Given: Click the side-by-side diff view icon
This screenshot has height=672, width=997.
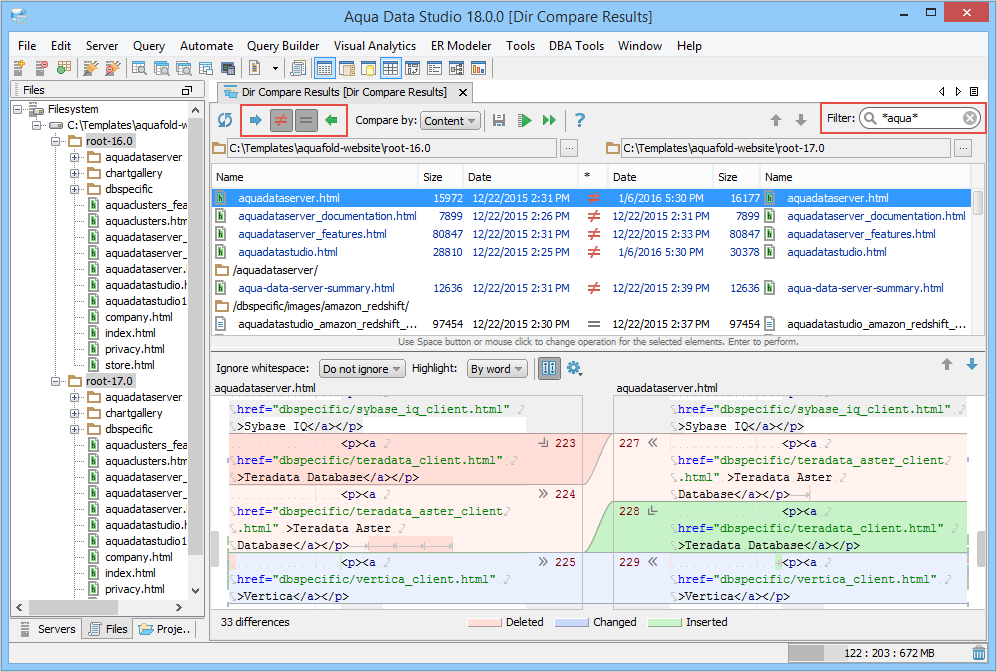Looking at the screenshot, I should 549,368.
